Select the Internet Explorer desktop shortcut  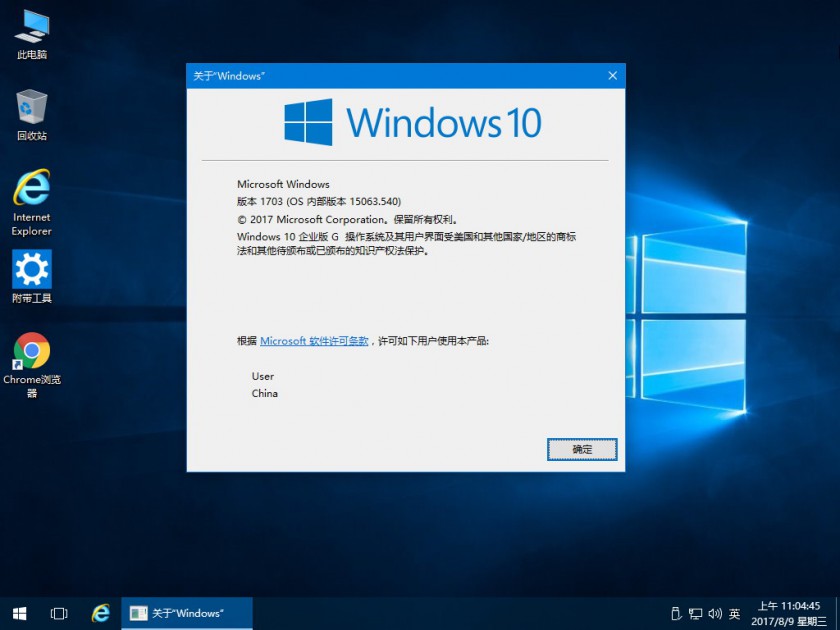pyautogui.click(x=32, y=202)
